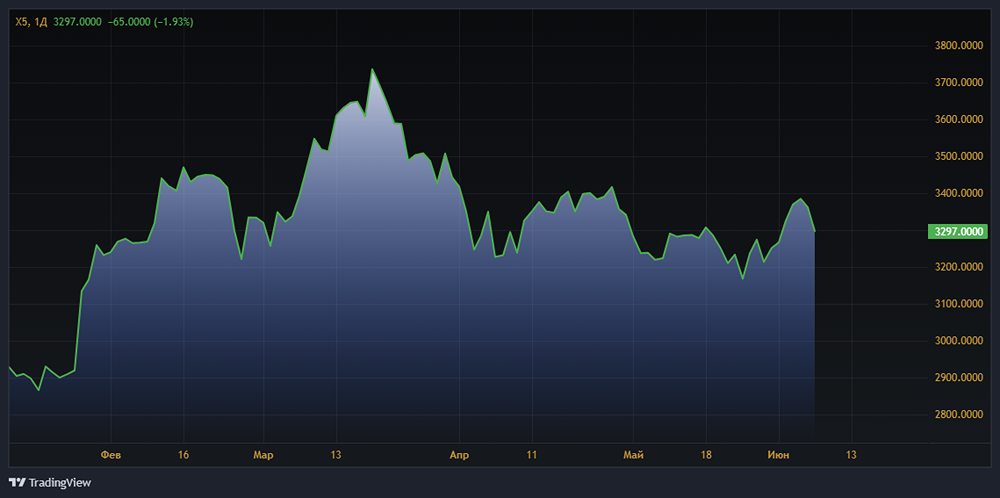Click the 3700.0000 price axis label

(958, 83)
